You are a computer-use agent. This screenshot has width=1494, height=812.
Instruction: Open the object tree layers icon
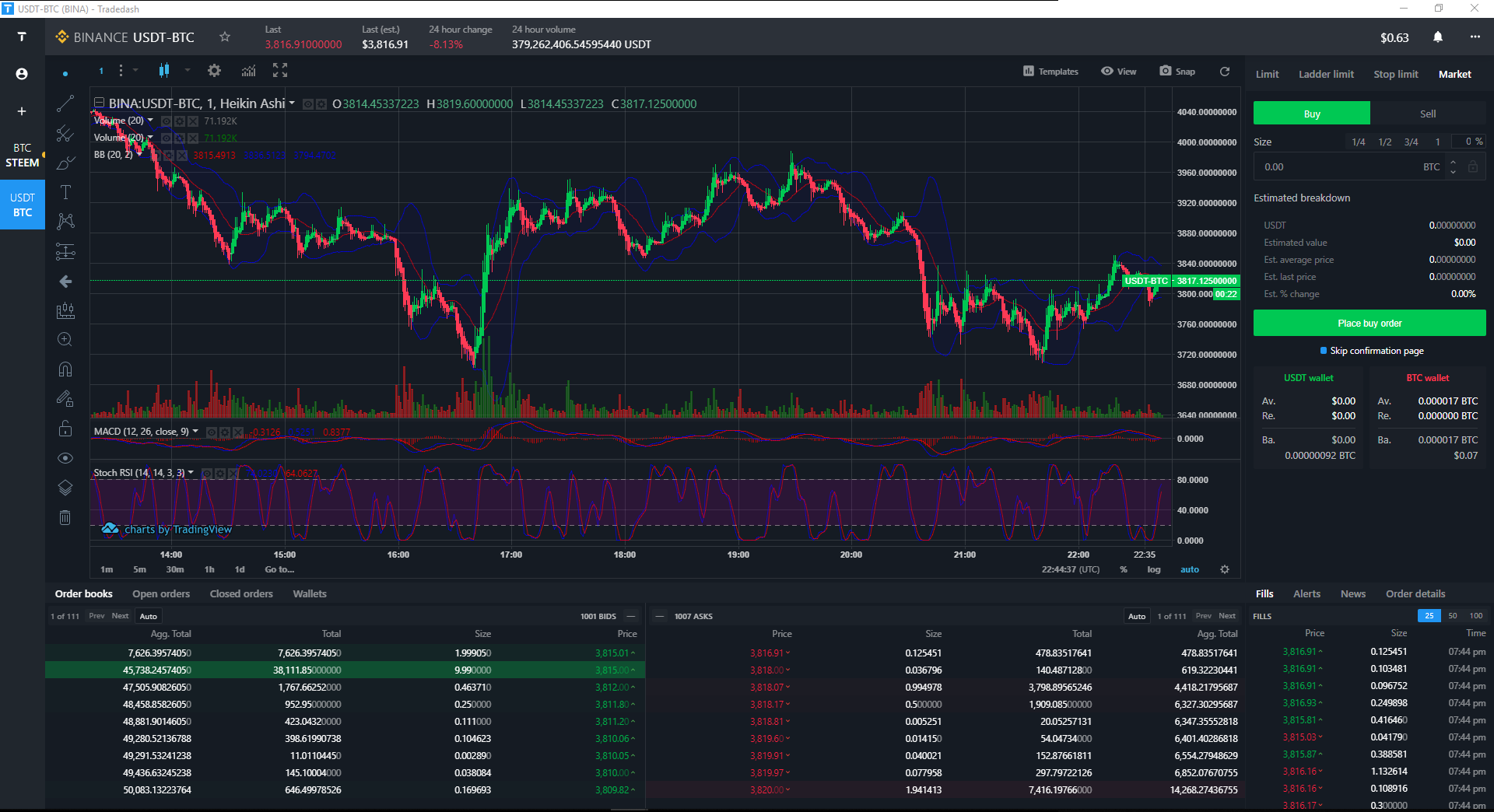(65, 488)
